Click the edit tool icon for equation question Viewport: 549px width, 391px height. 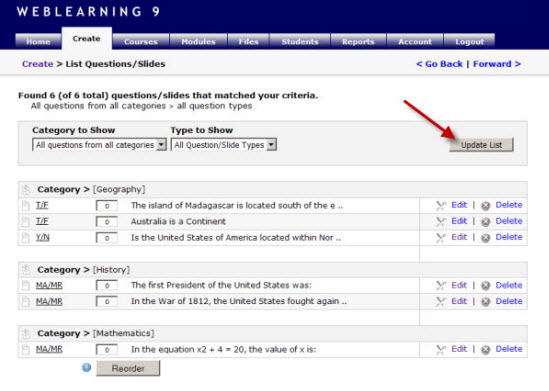click(x=441, y=349)
